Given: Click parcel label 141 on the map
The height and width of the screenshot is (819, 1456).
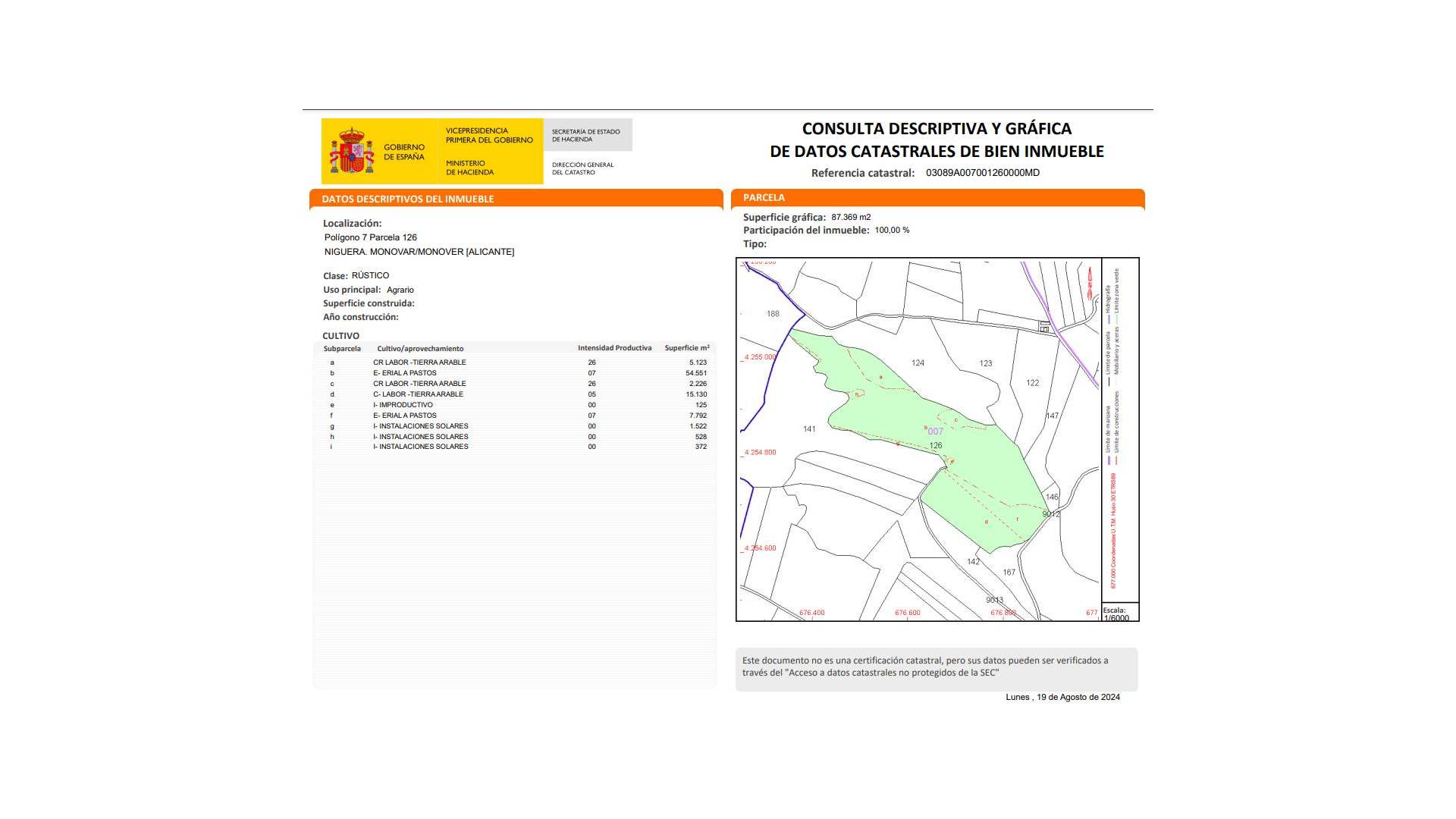Looking at the screenshot, I should (x=809, y=429).
